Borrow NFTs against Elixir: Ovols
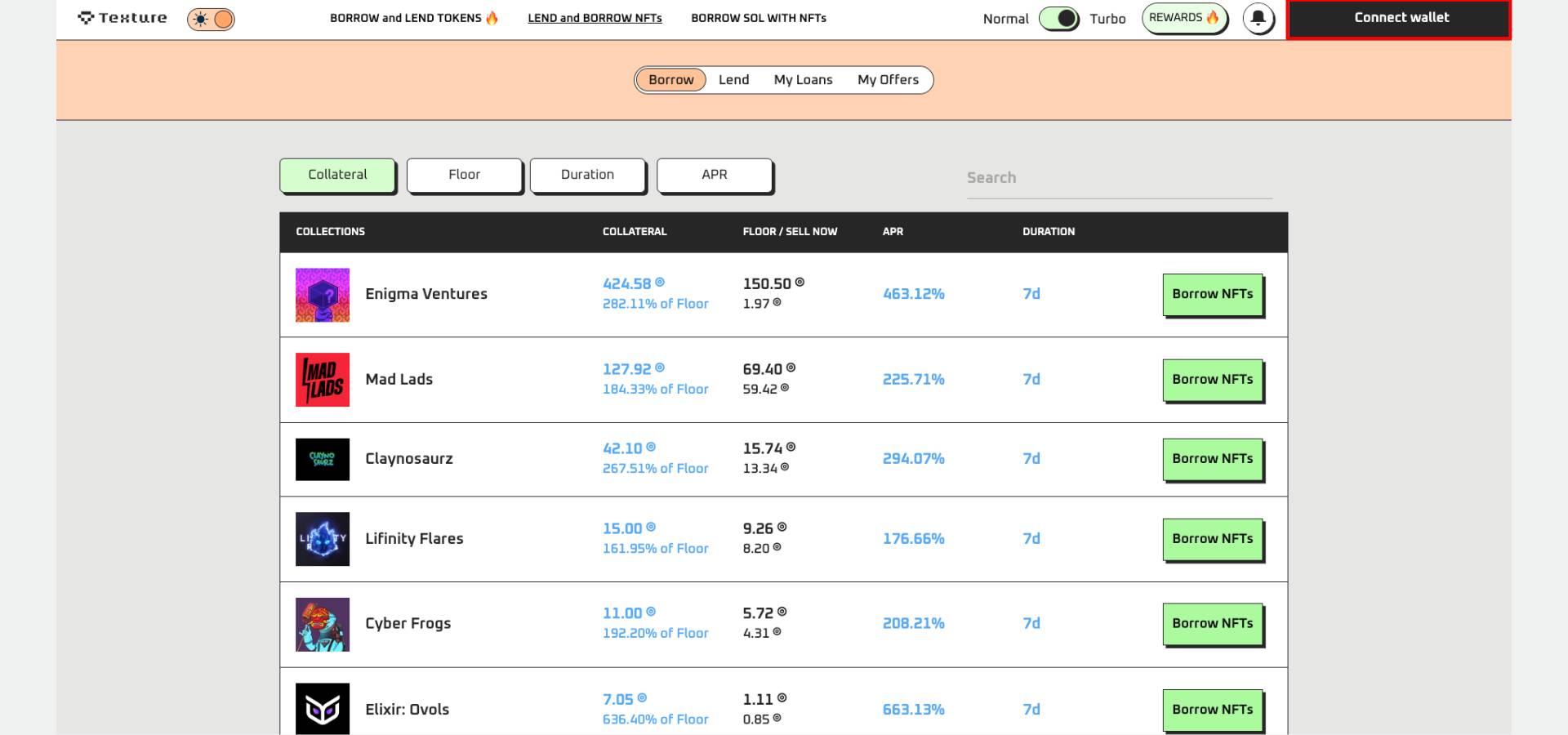This screenshot has width=1568, height=735. tap(1213, 710)
